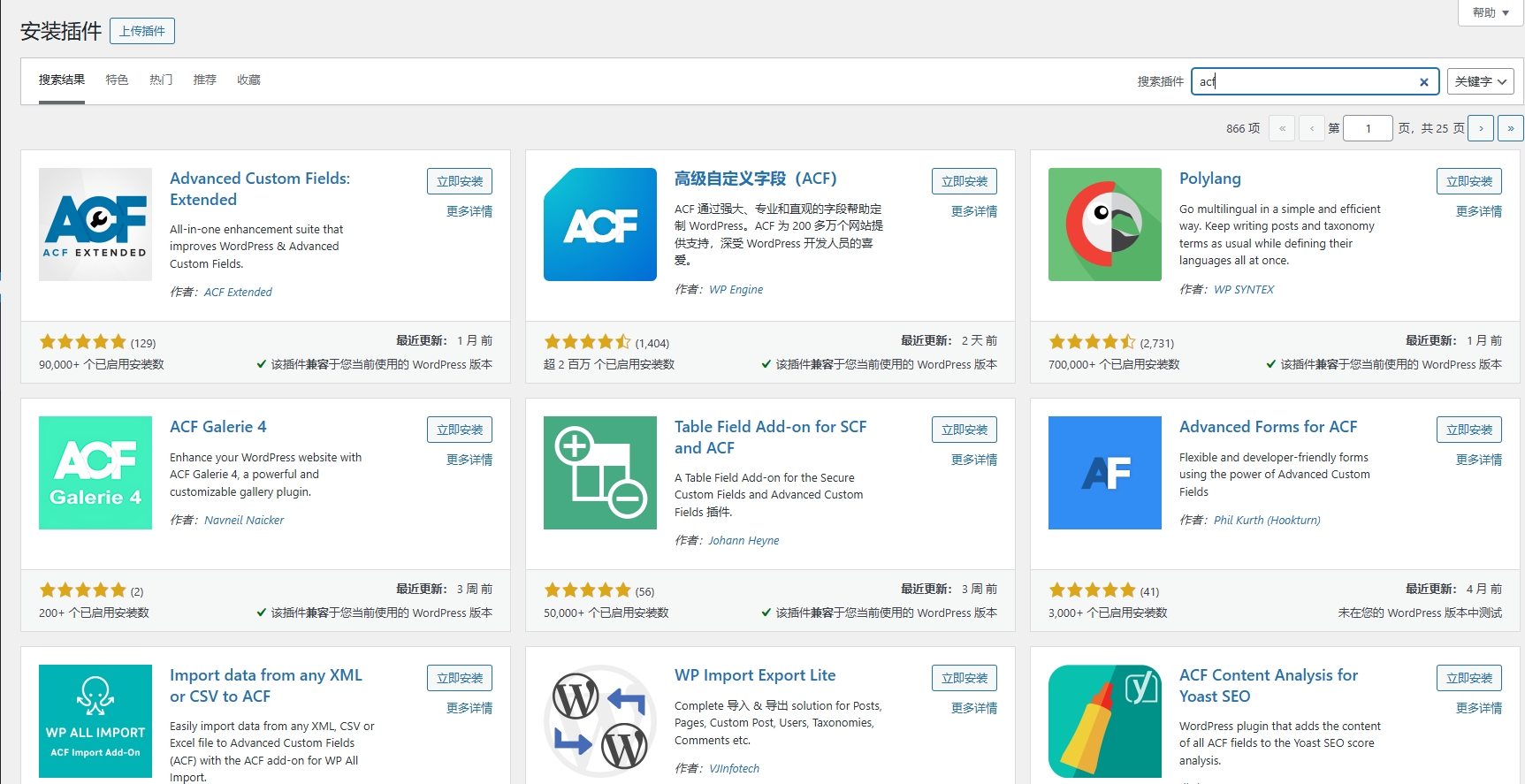
Task: Open 更多详情 for Import data from XML
Action: click(x=469, y=708)
